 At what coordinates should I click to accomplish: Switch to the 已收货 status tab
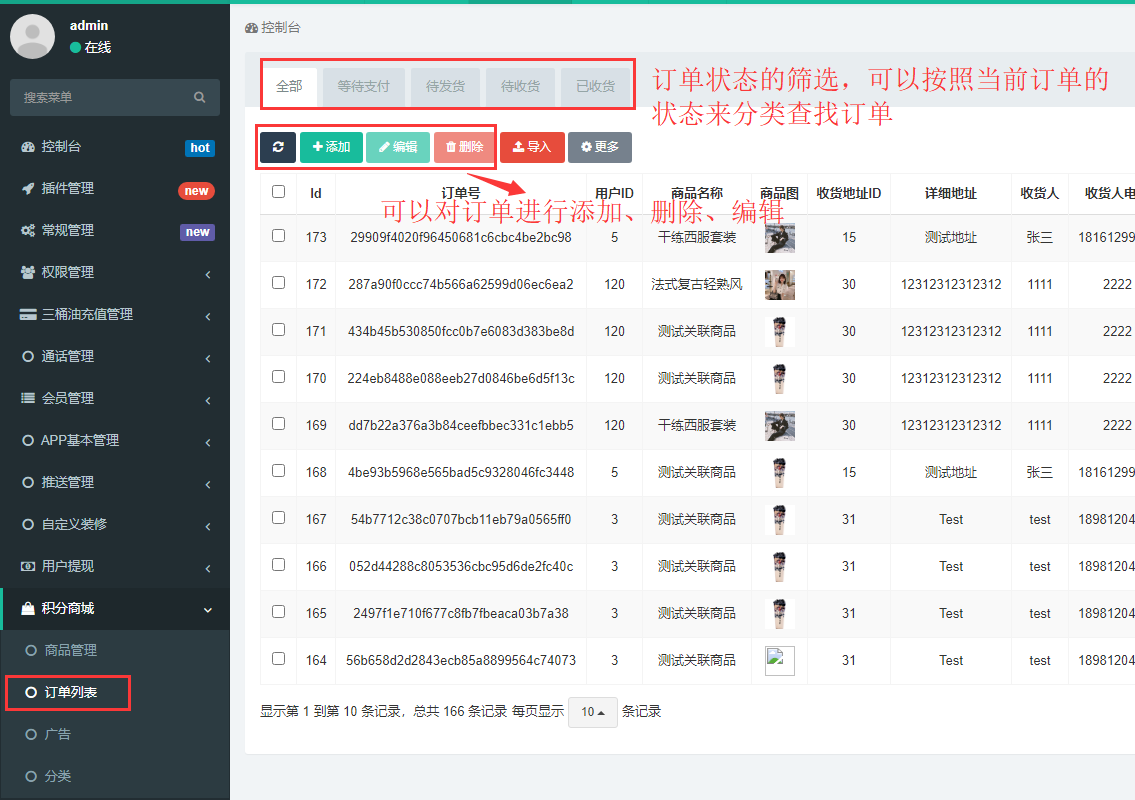595,87
